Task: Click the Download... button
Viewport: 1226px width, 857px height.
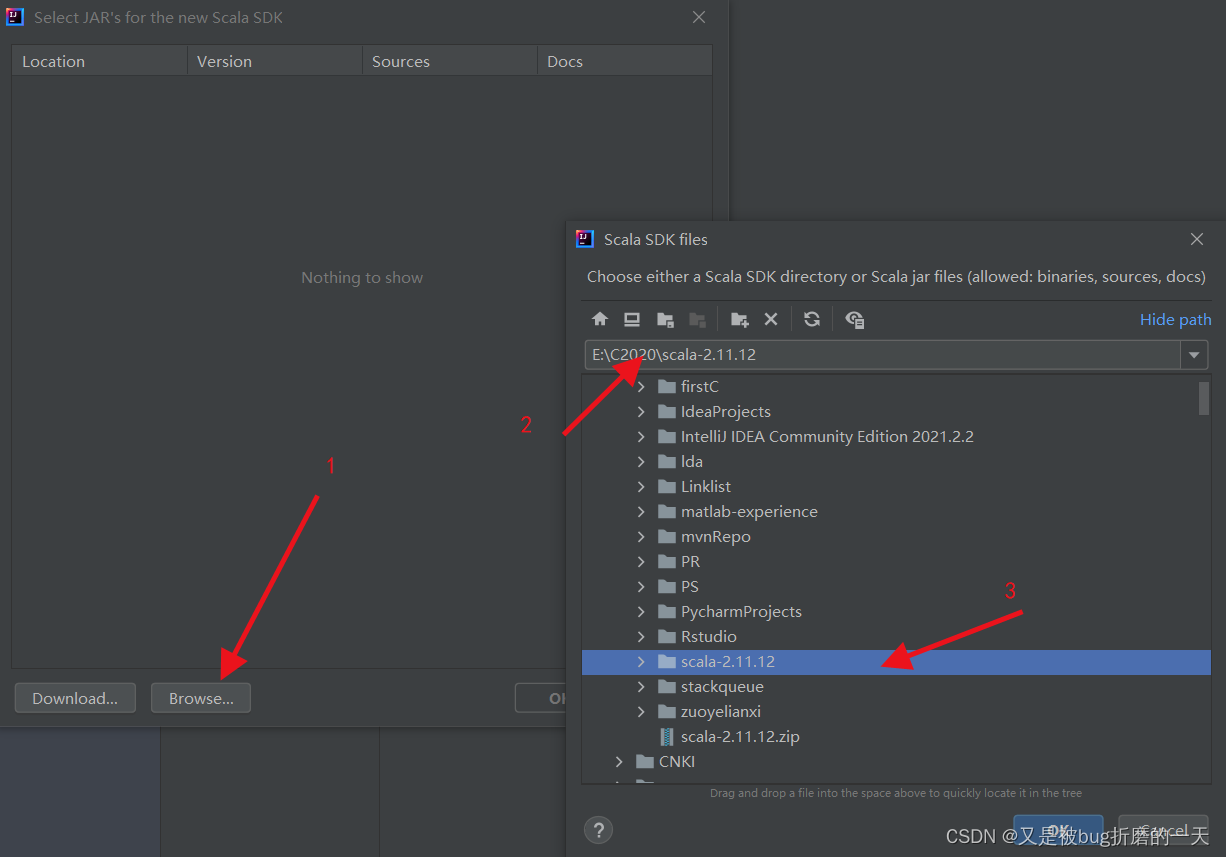Action: (x=75, y=698)
